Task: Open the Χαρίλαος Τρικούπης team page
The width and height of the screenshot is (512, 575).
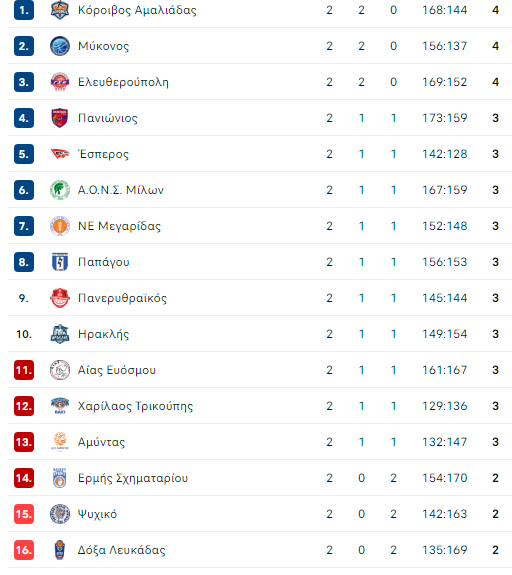Action: tap(135, 406)
